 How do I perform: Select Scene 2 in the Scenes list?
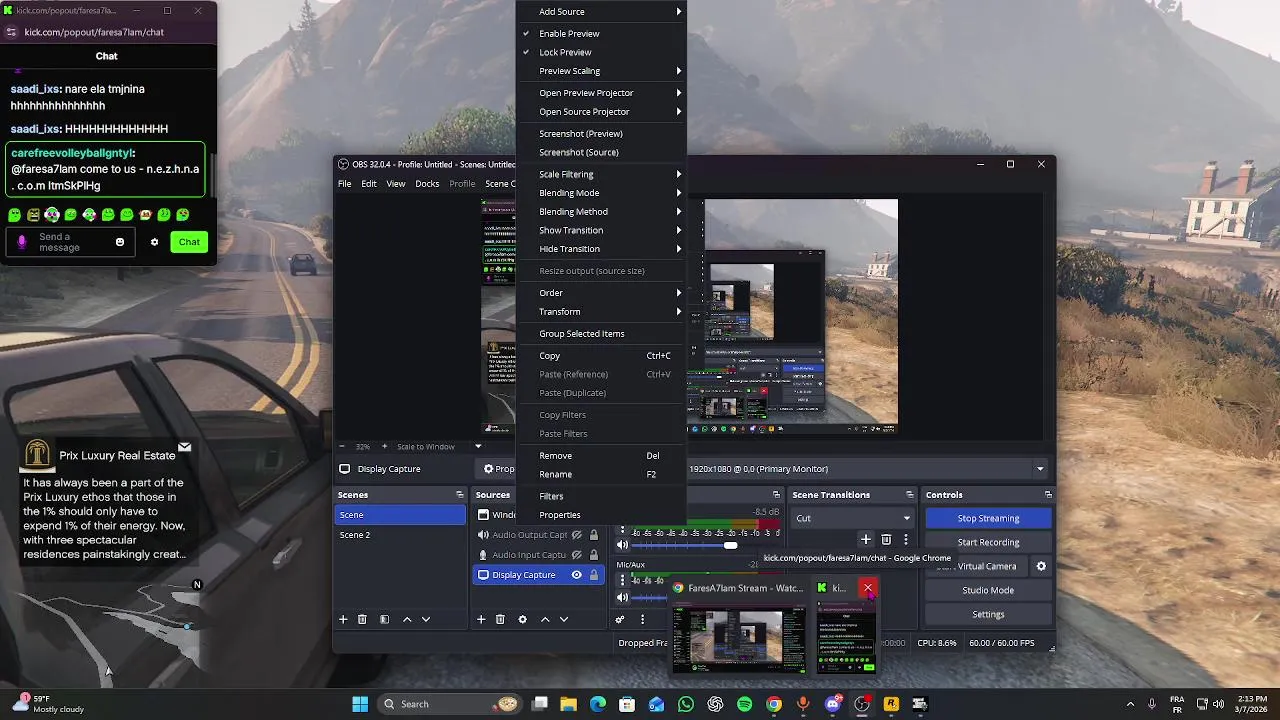click(x=400, y=535)
